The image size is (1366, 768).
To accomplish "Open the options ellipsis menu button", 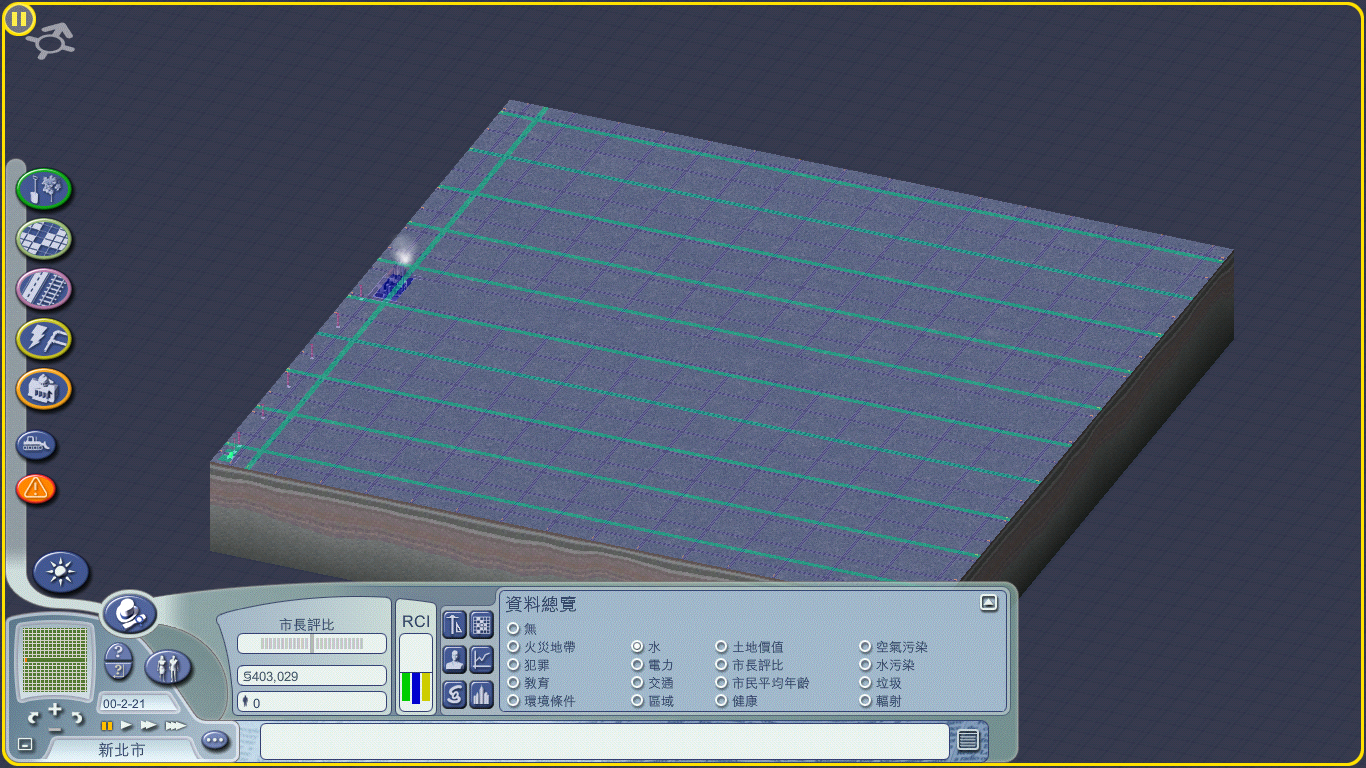I will [215, 741].
